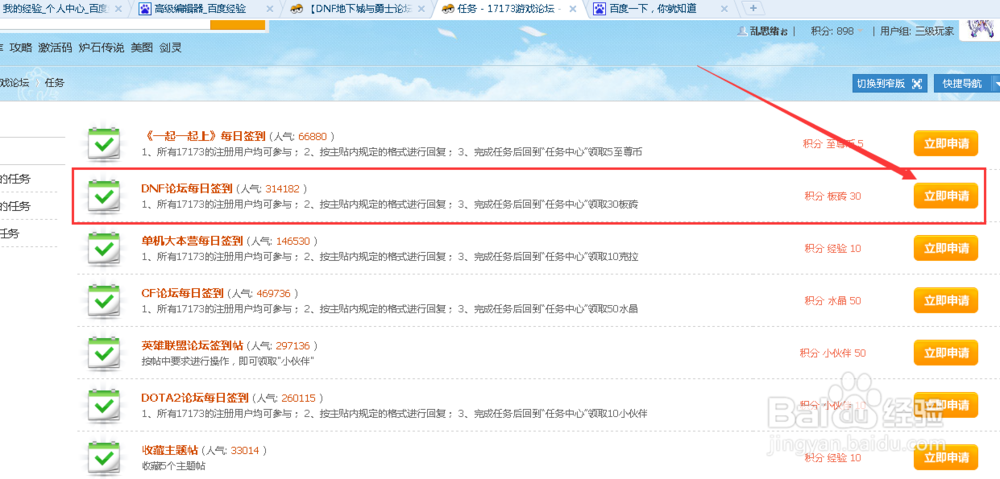Click popularity count 469736
This screenshot has height=479, width=1000.
coord(274,294)
